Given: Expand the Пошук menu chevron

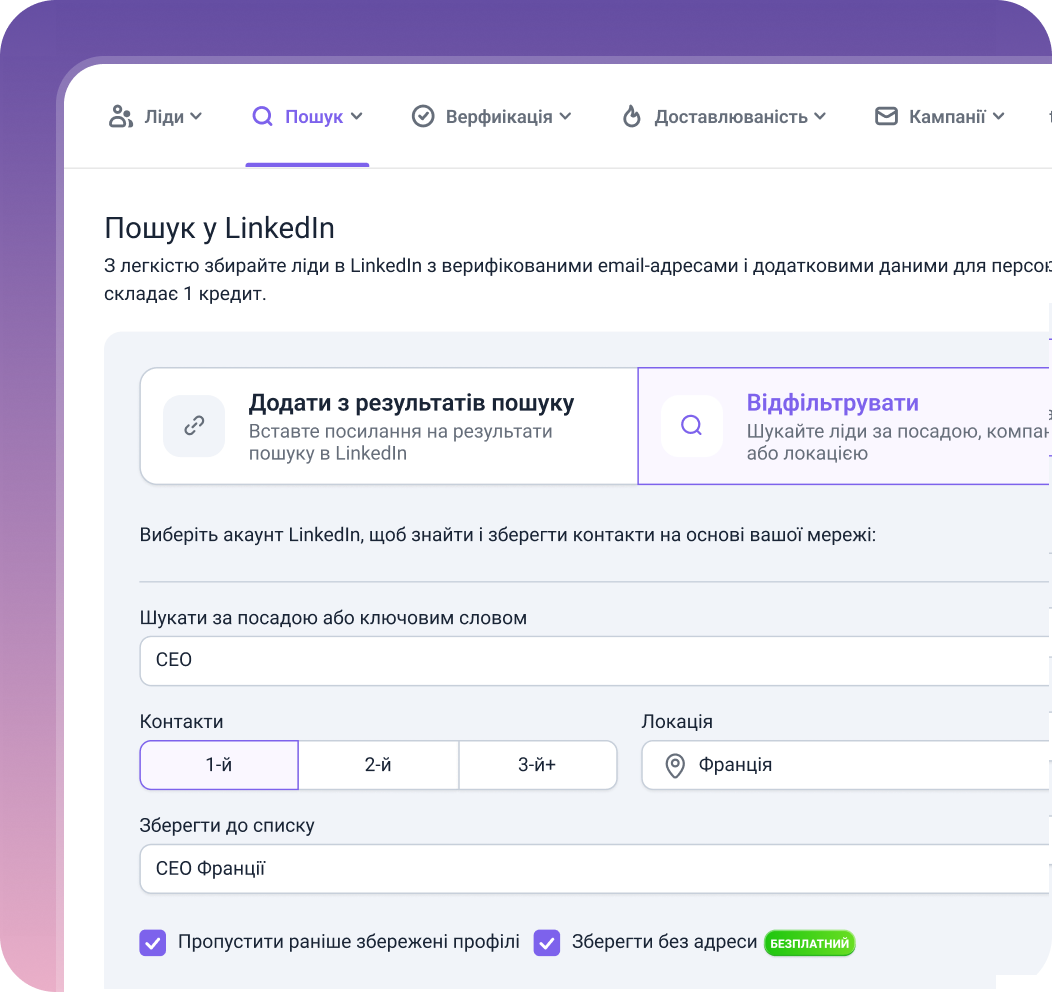Looking at the screenshot, I should pyautogui.click(x=356, y=117).
